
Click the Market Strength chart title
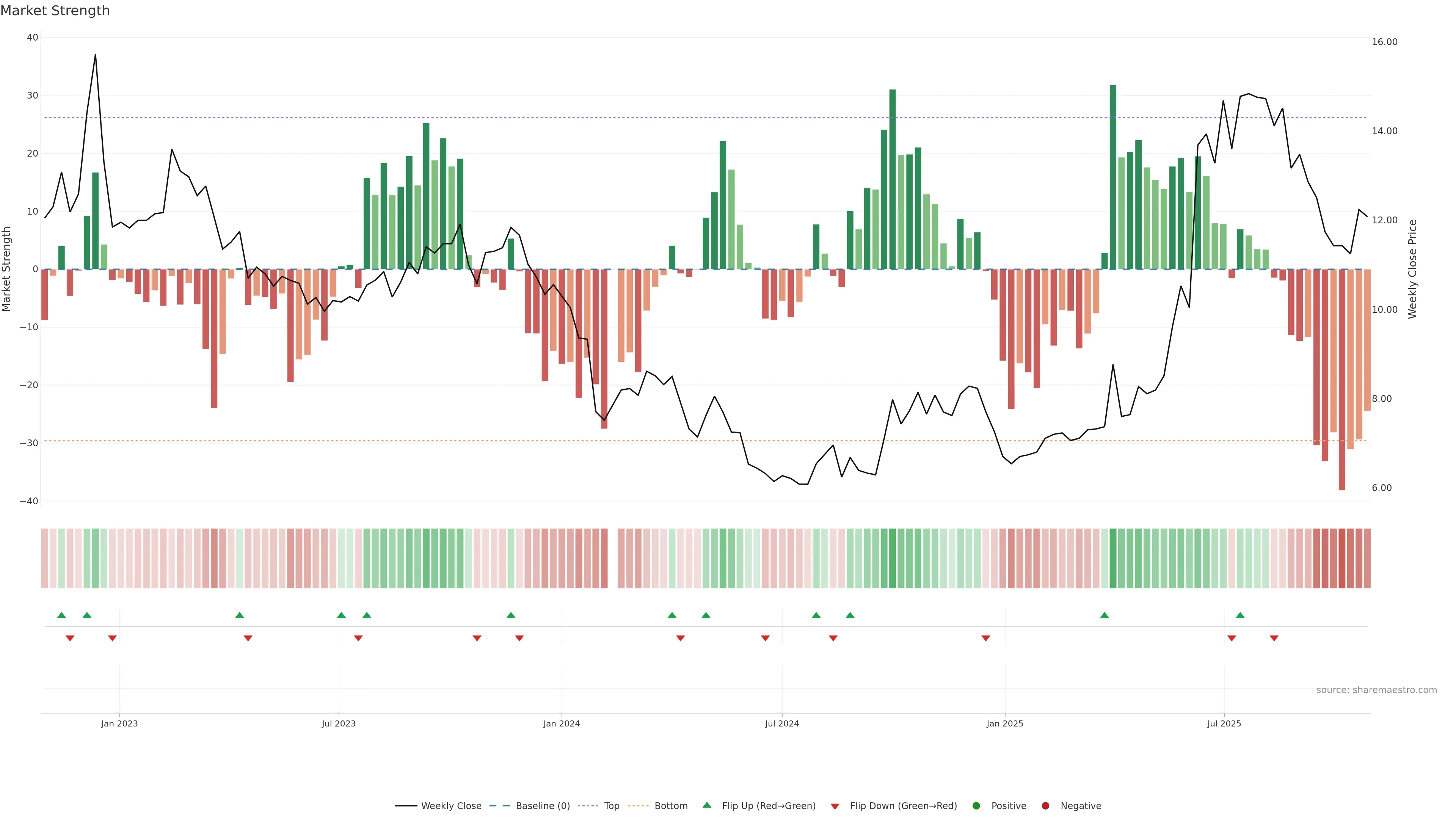(55, 11)
